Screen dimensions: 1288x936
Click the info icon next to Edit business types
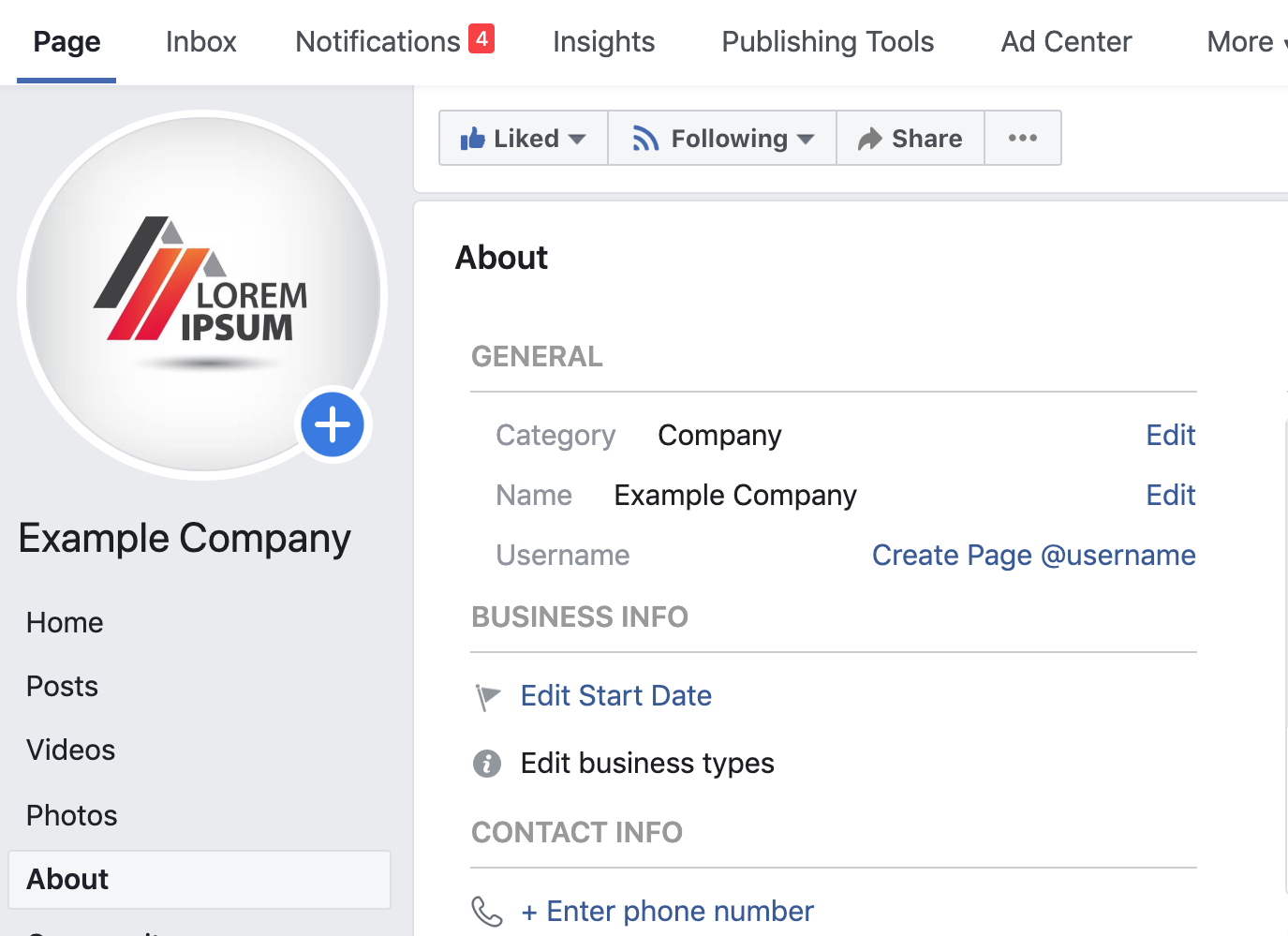486,763
